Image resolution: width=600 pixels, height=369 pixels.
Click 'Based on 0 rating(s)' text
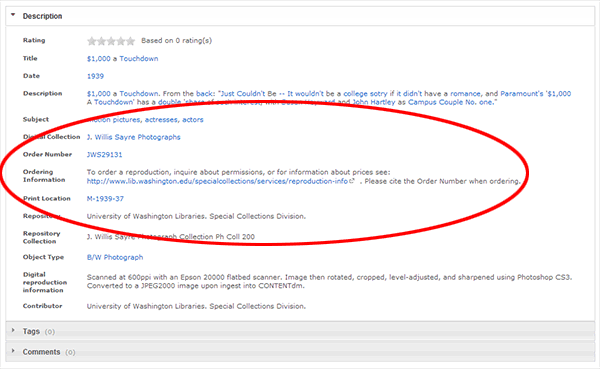click(x=176, y=41)
